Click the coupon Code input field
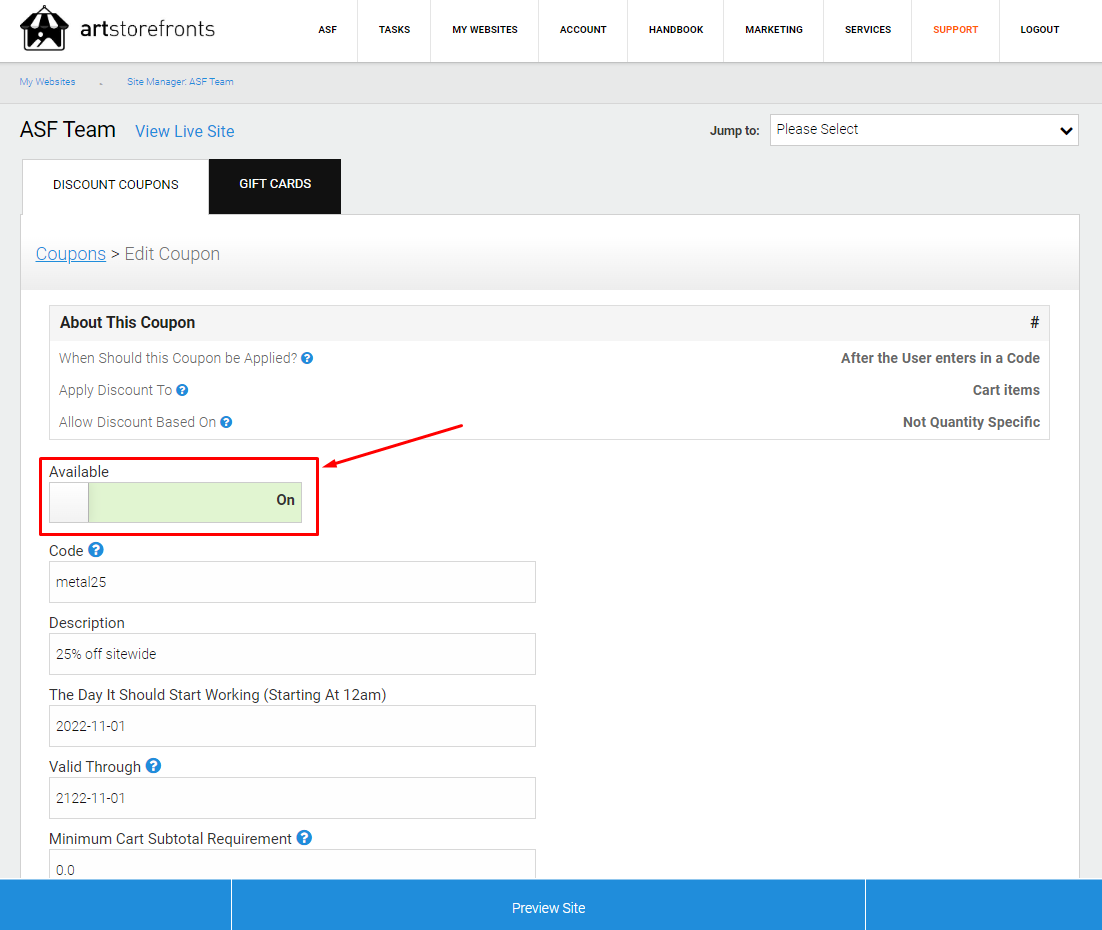 coord(292,582)
